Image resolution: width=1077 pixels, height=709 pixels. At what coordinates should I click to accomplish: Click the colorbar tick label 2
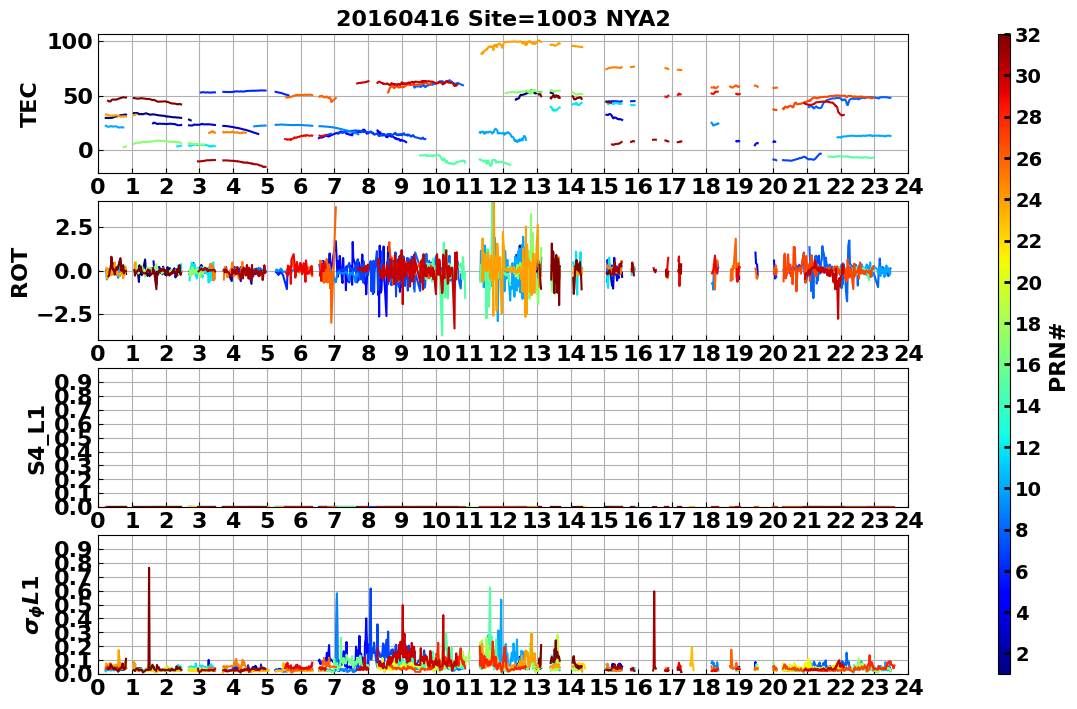(1022, 653)
